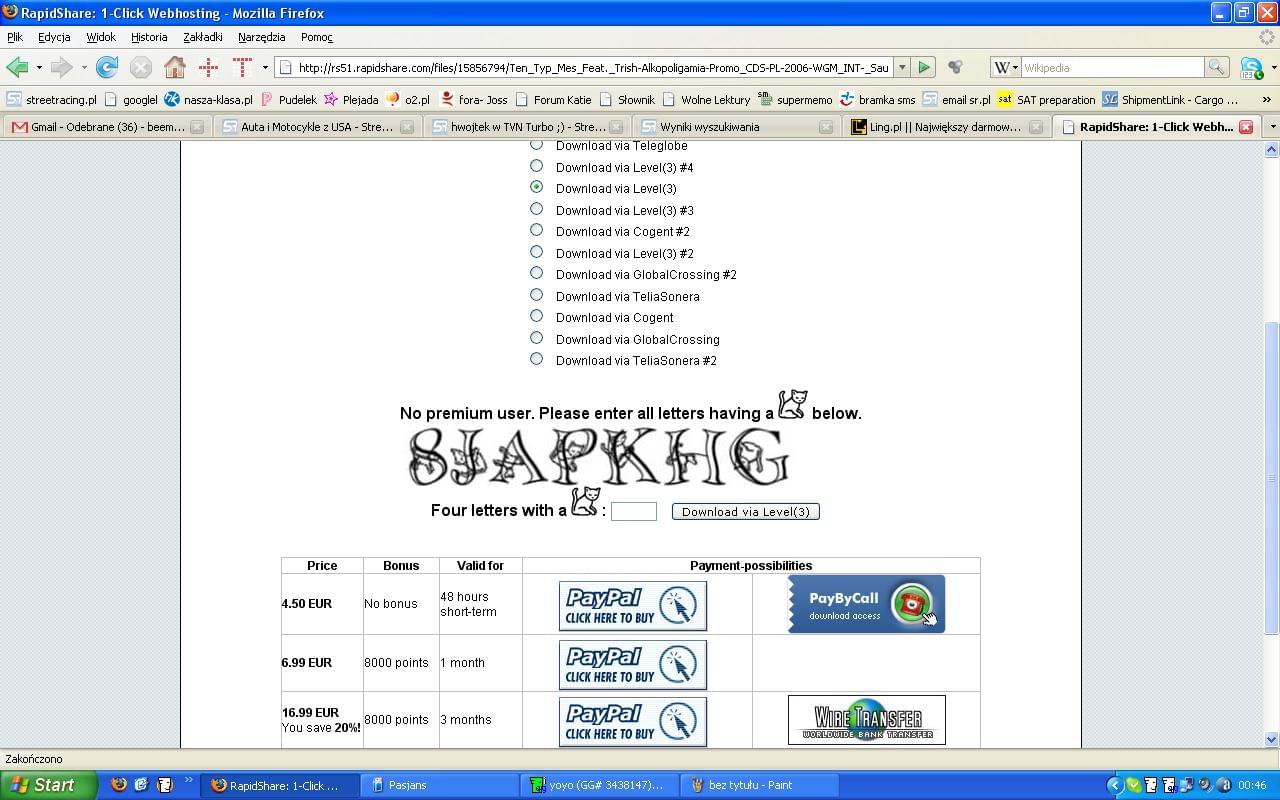Open the list all tabs dropdown
The image size is (1280, 800).
[1272, 127]
